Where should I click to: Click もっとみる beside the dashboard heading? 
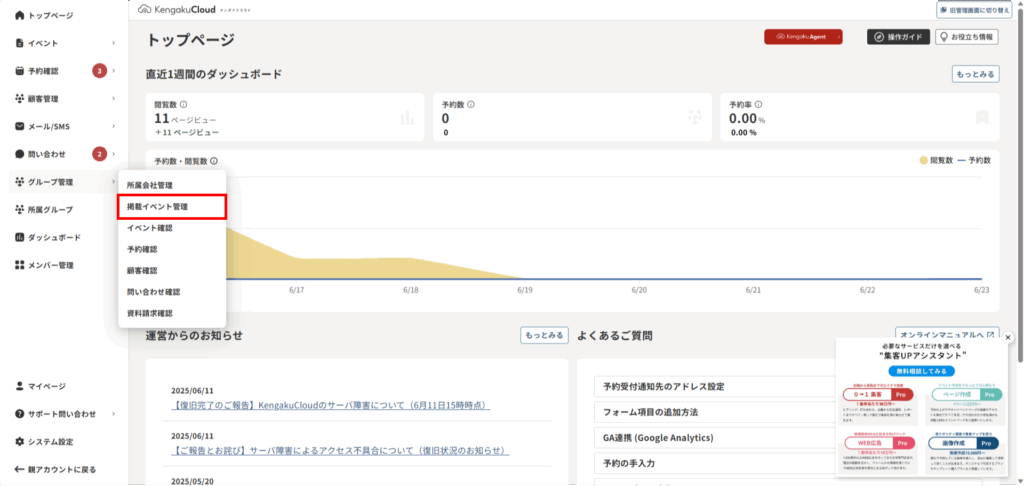[x=976, y=74]
